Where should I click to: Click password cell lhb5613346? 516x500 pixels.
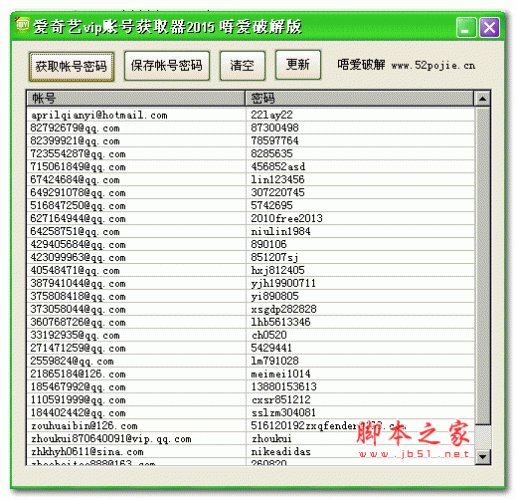[x=281, y=322]
